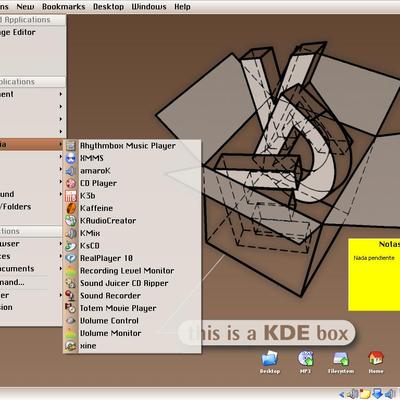Expand submenu arrow on the 'ent' row
The image size is (400, 400).
61,94
